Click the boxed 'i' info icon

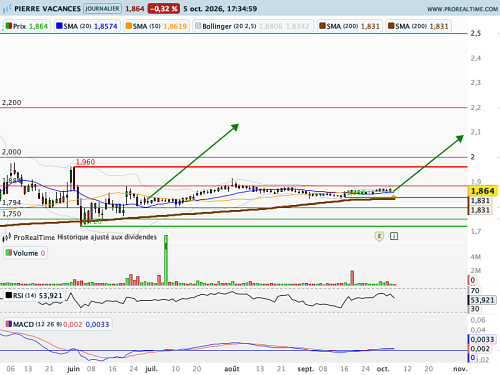[394, 236]
